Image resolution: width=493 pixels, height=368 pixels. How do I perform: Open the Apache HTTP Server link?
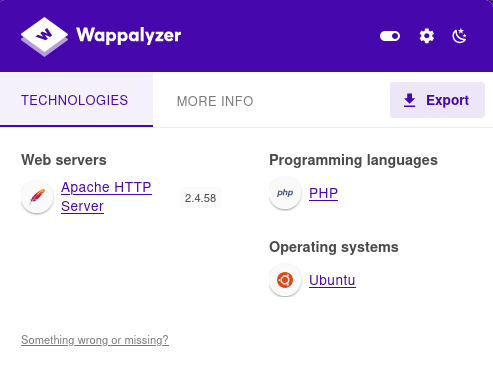pyautogui.click(x=106, y=197)
